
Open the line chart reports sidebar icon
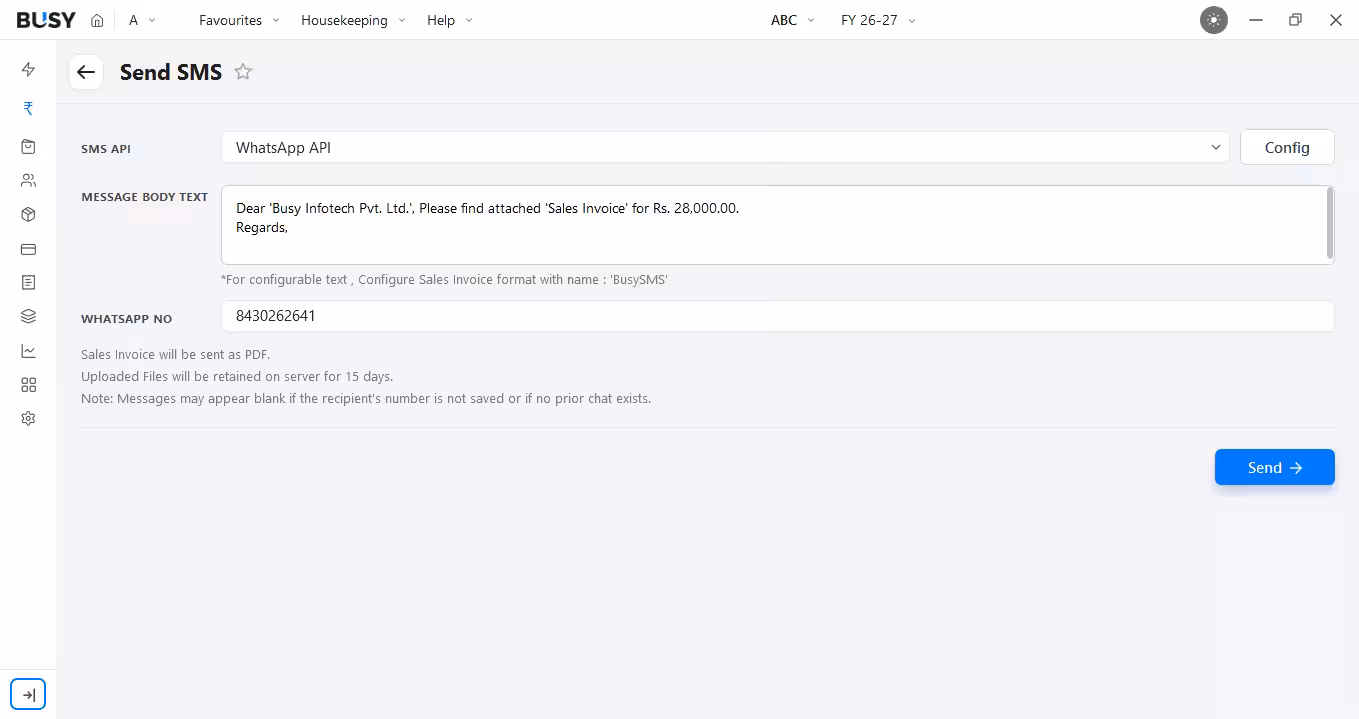(28, 351)
